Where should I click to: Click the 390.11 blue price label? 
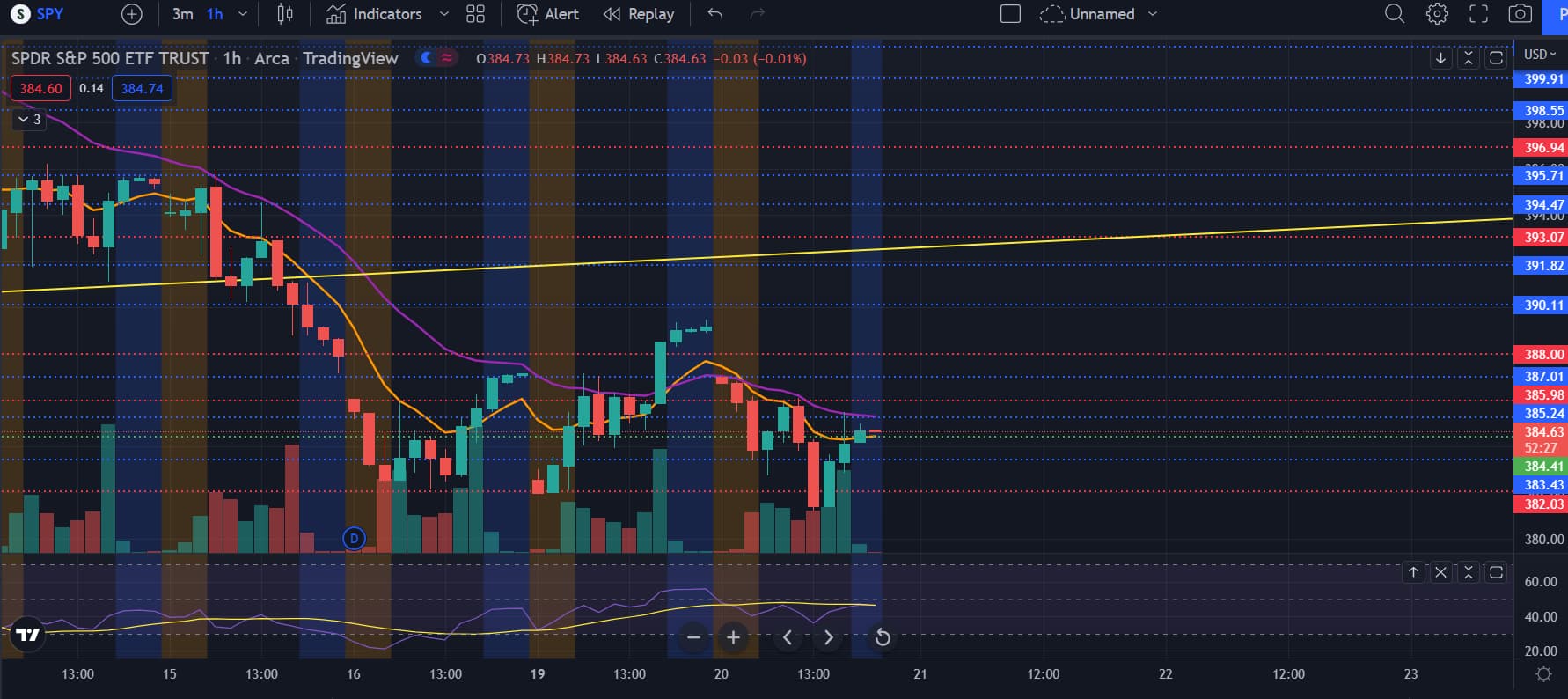point(1541,305)
